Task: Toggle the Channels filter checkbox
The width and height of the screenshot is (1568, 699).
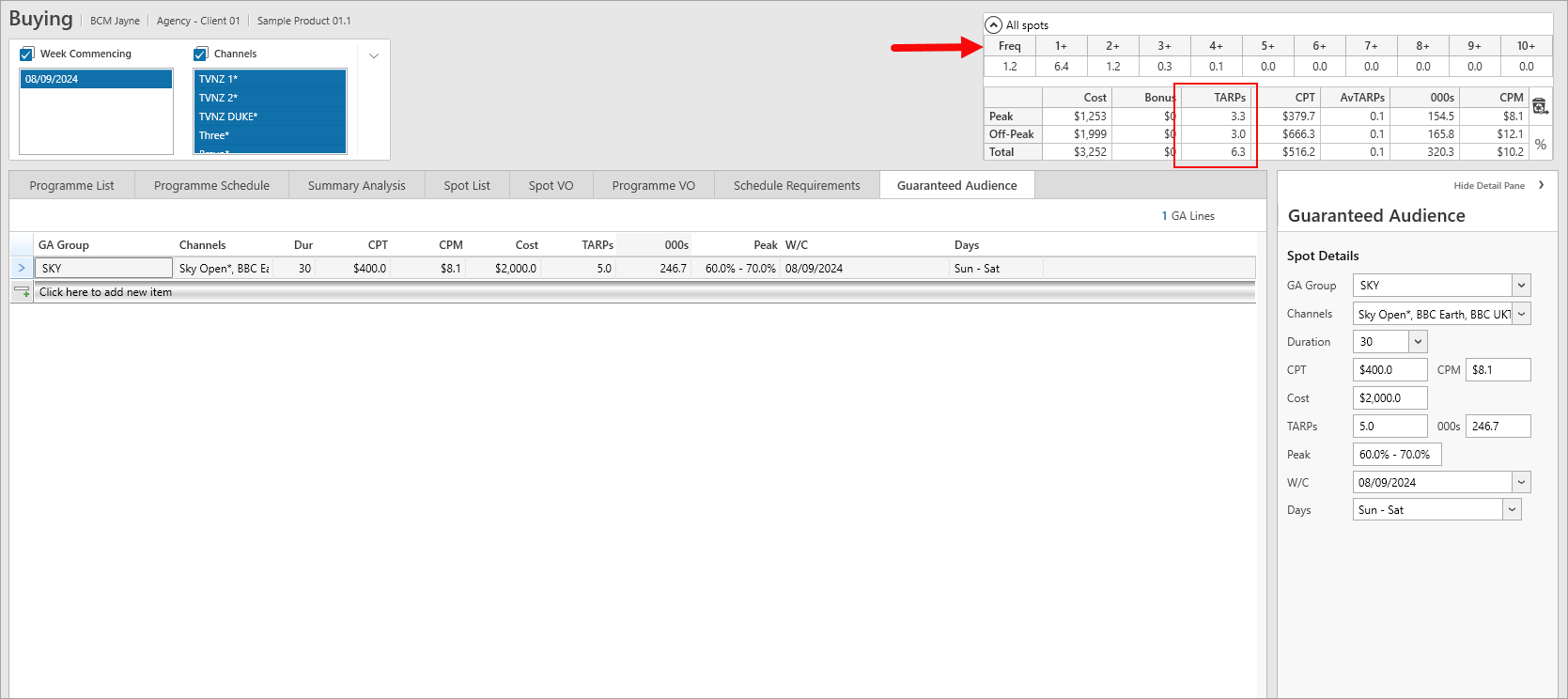Action: point(200,54)
